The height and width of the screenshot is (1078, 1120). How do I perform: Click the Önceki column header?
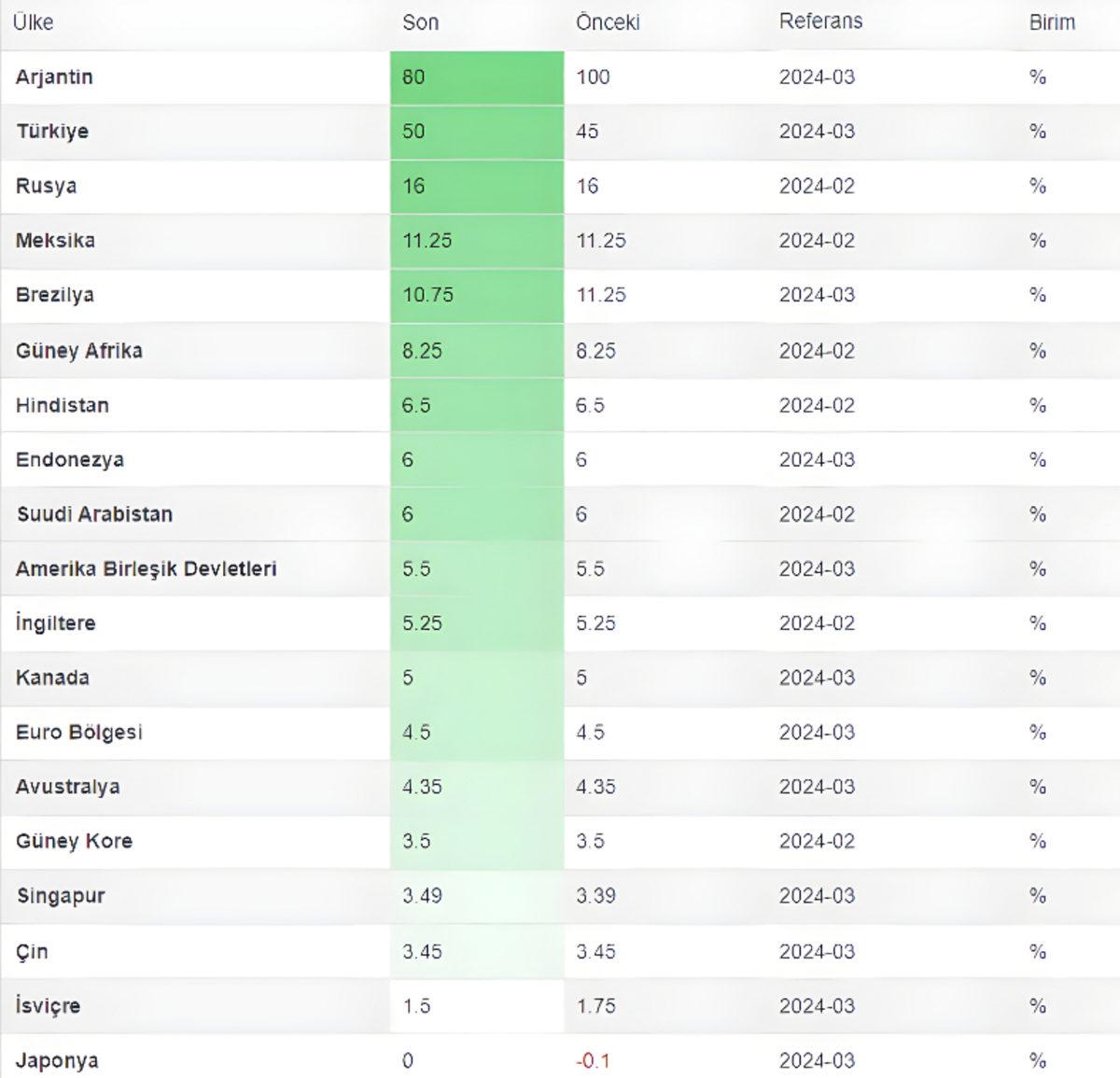[x=608, y=22]
